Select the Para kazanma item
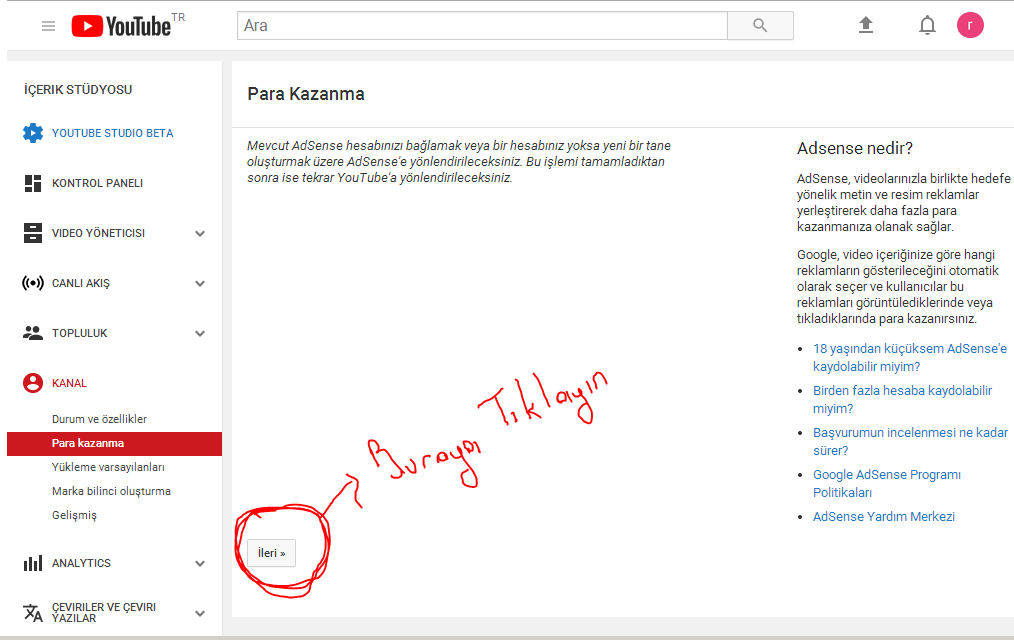 (x=114, y=443)
